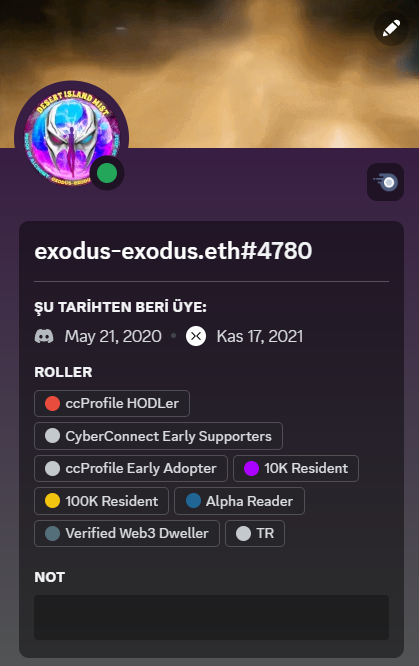The width and height of the screenshot is (419, 666).
Task: Select the Verified Web3 Dweller role
Action: click(127, 533)
